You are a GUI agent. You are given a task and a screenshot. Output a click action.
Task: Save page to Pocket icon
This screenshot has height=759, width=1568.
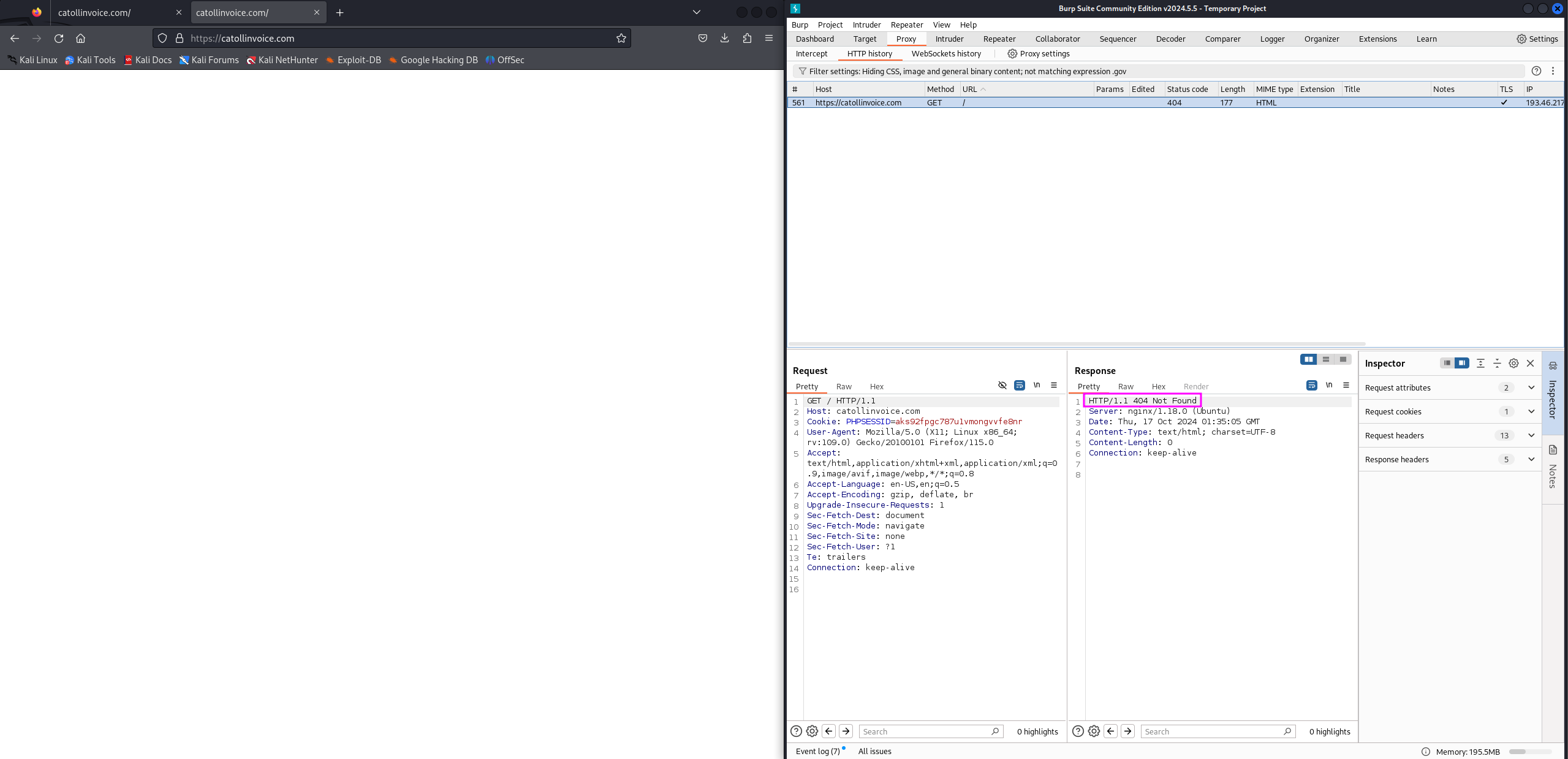pos(702,38)
